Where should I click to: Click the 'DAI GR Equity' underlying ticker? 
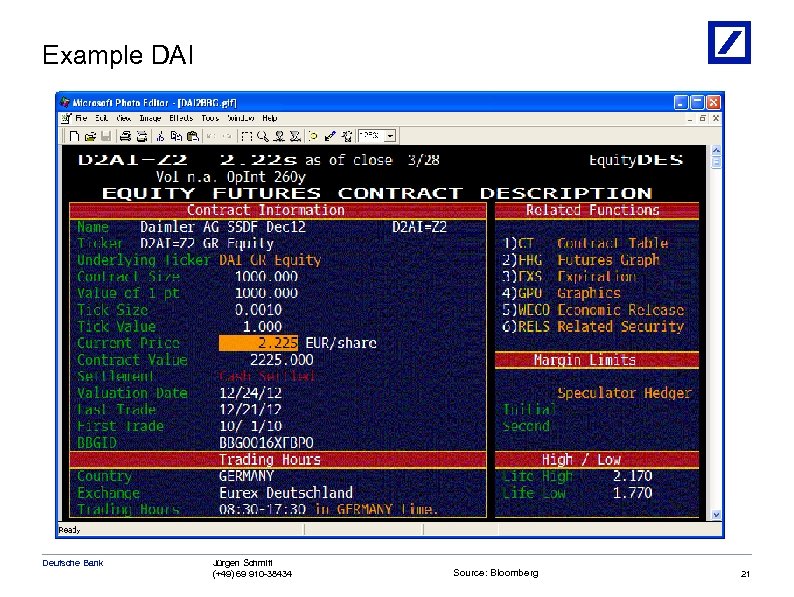point(270,260)
